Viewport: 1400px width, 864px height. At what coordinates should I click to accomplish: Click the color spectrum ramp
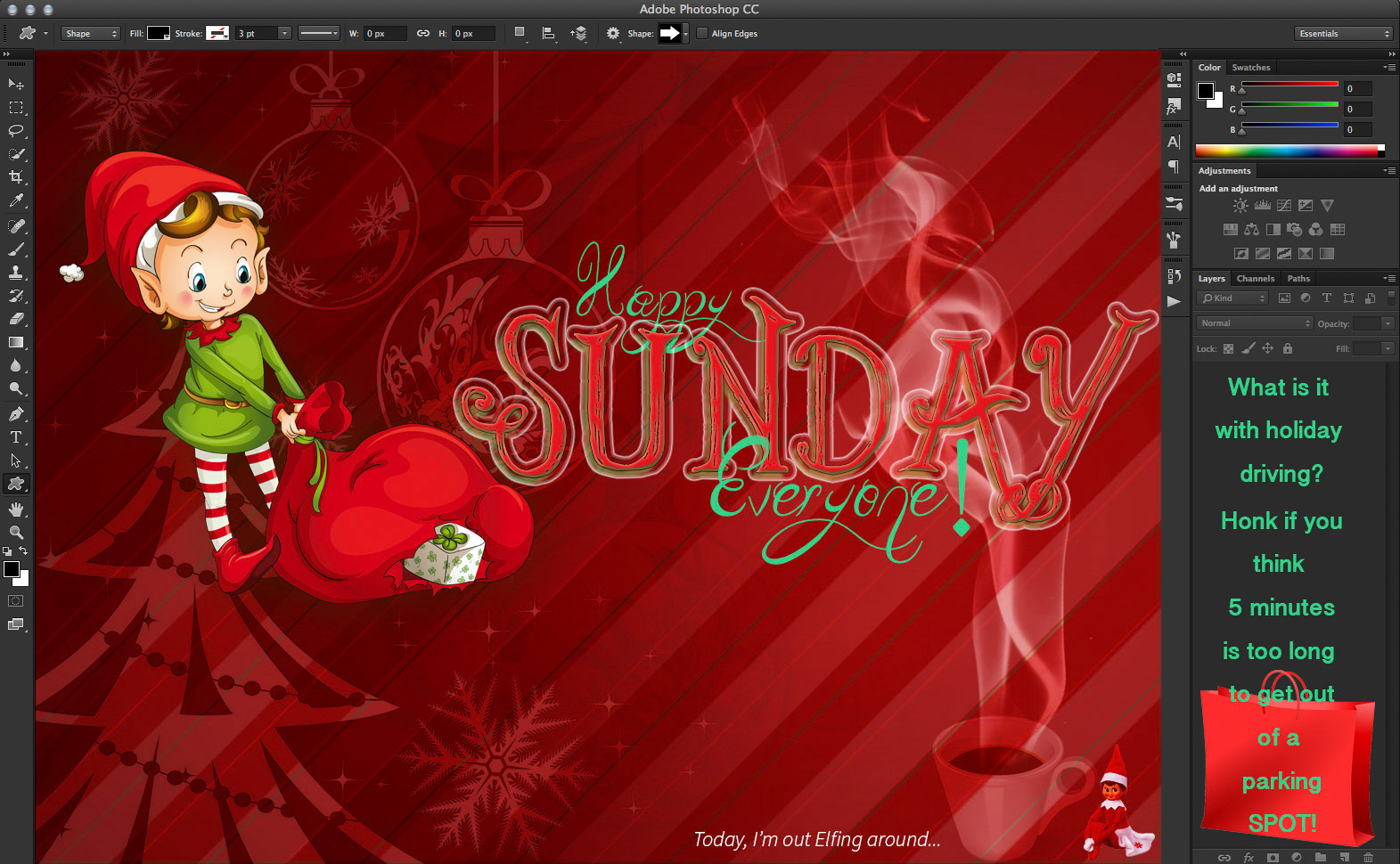(x=1289, y=151)
